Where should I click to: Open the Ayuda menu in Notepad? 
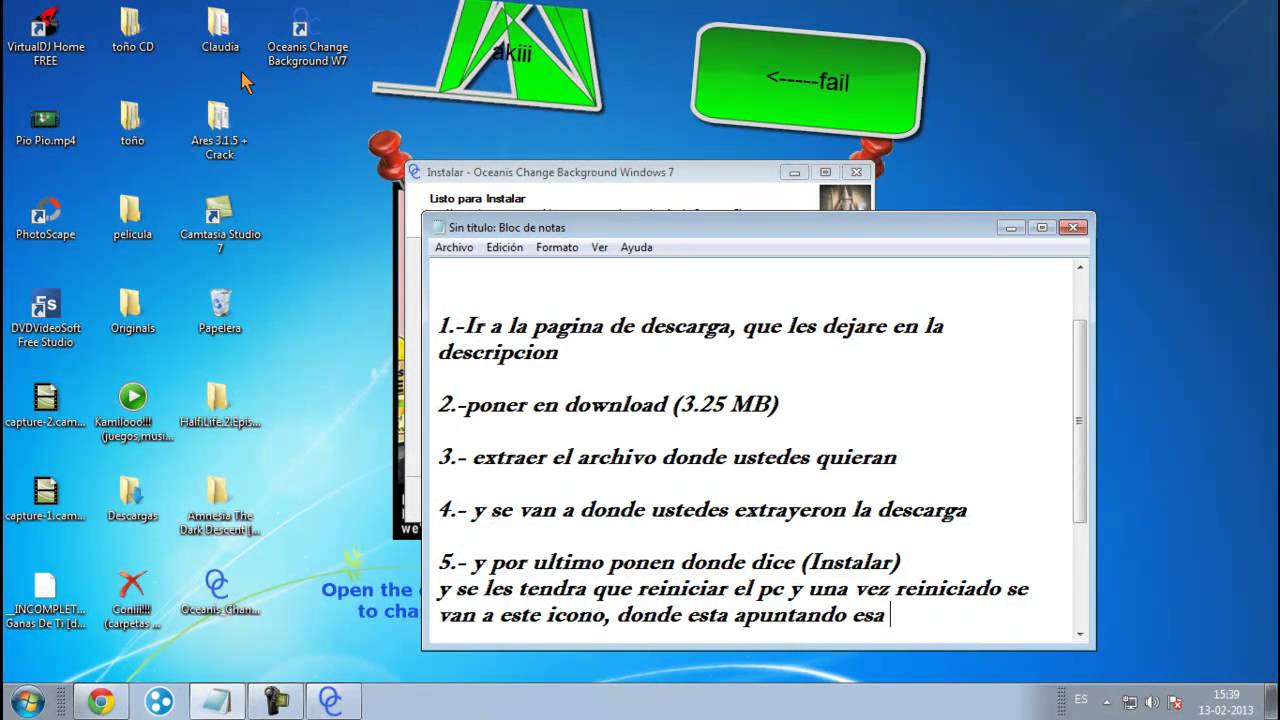[636, 247]
